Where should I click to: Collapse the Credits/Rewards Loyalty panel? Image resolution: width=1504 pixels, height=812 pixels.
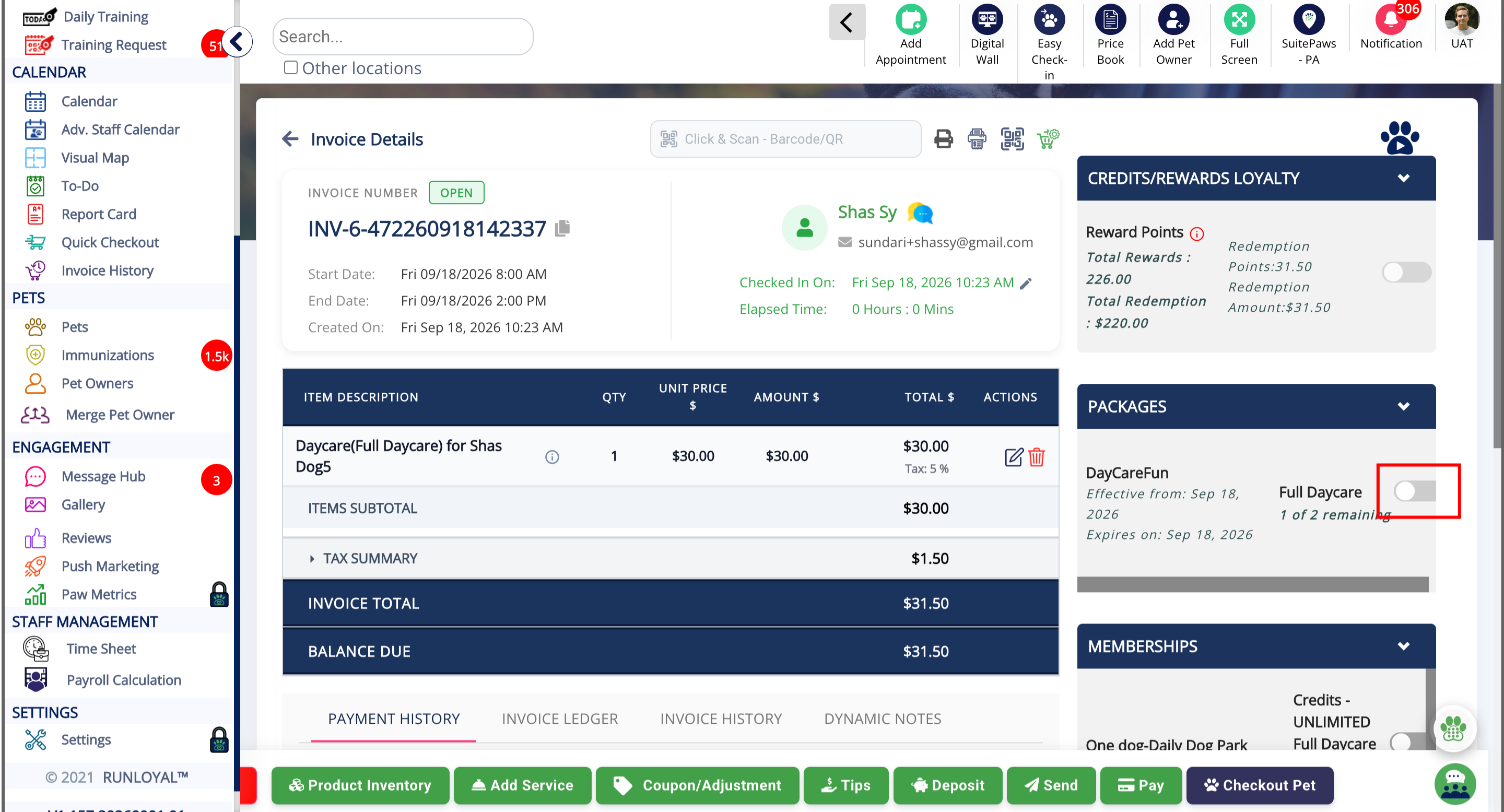pos(1403,178)
